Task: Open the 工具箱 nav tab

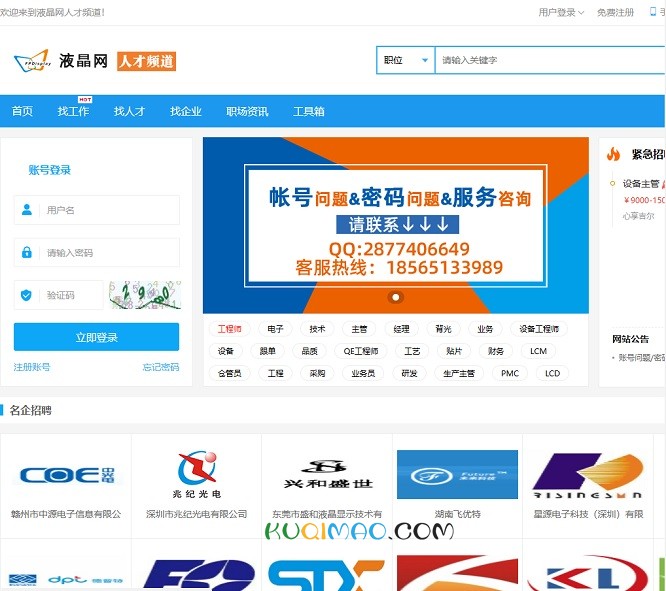Action: [x=309, y=111]
